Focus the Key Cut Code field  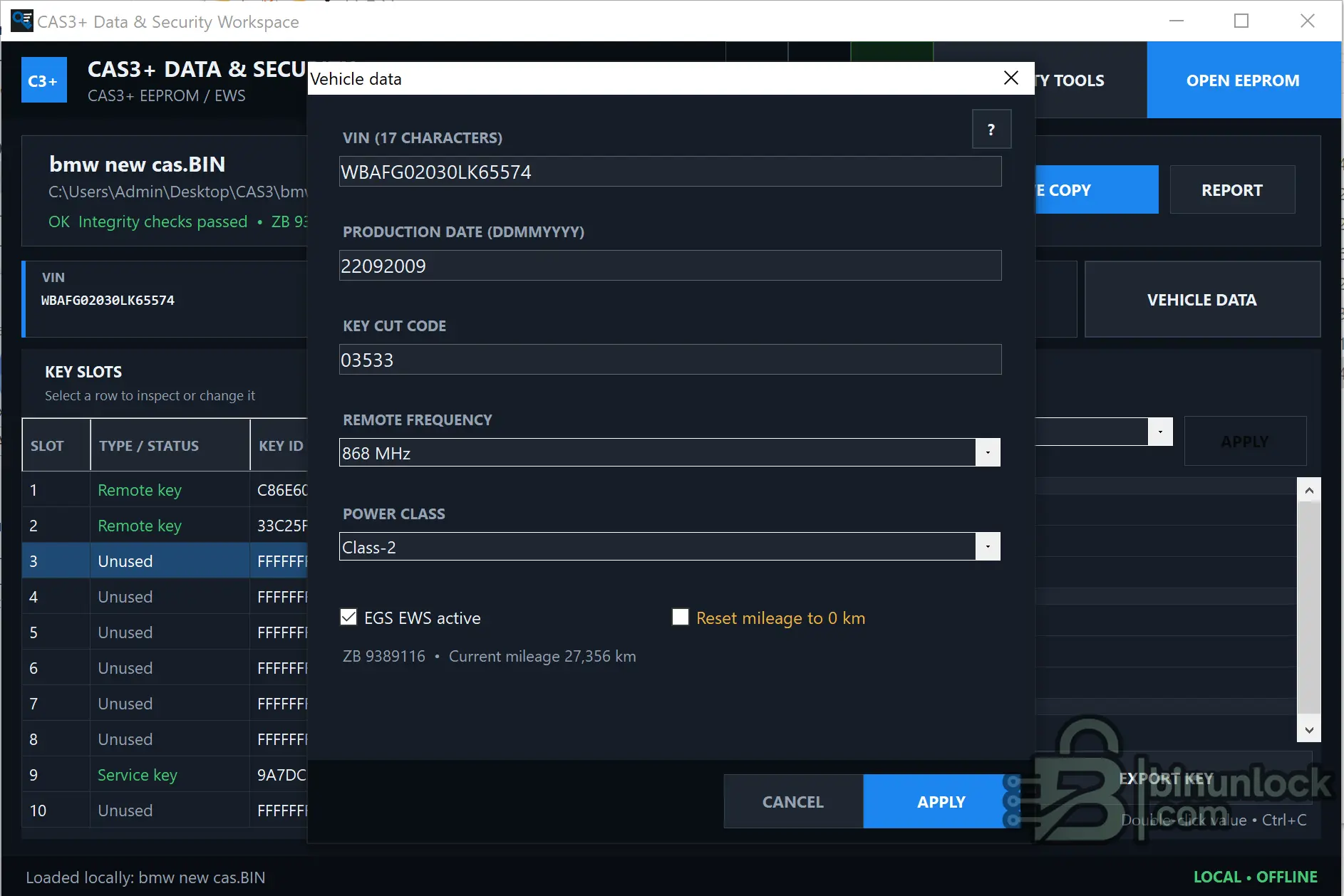[670, 360]
